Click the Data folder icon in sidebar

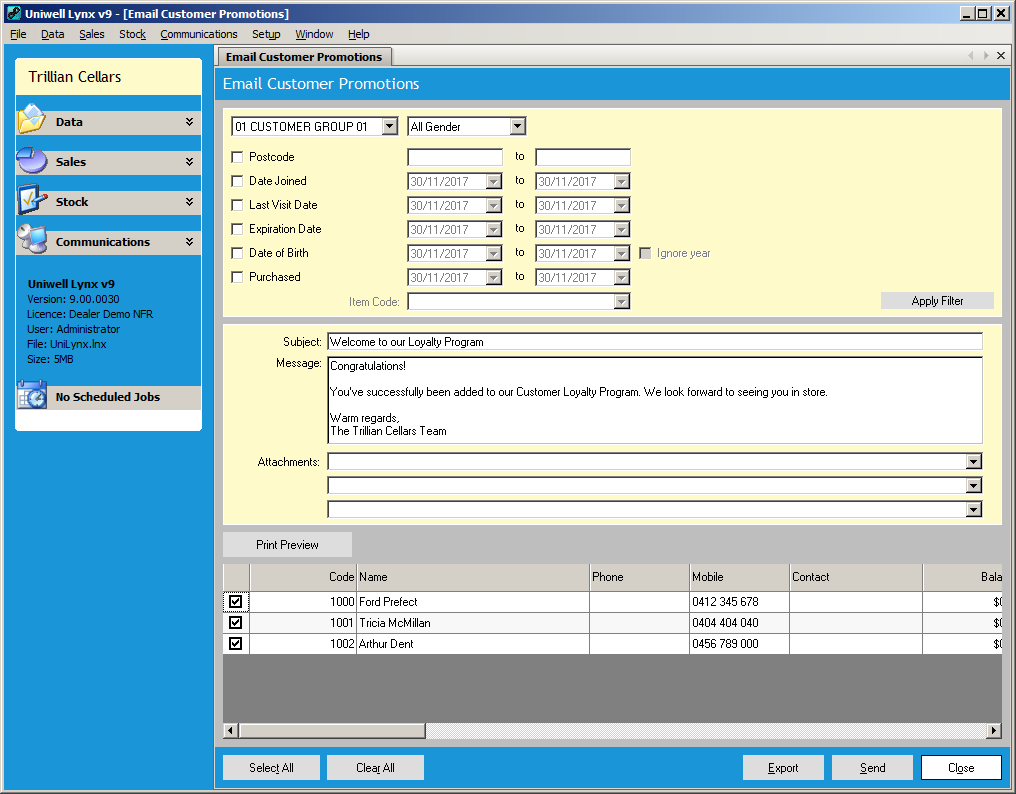click(31, 120)
